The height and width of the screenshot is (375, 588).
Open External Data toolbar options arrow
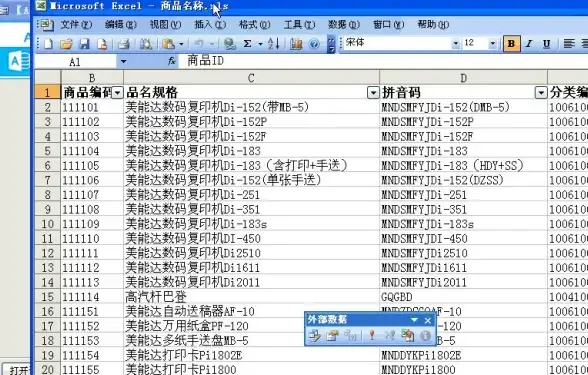point(414,320)
